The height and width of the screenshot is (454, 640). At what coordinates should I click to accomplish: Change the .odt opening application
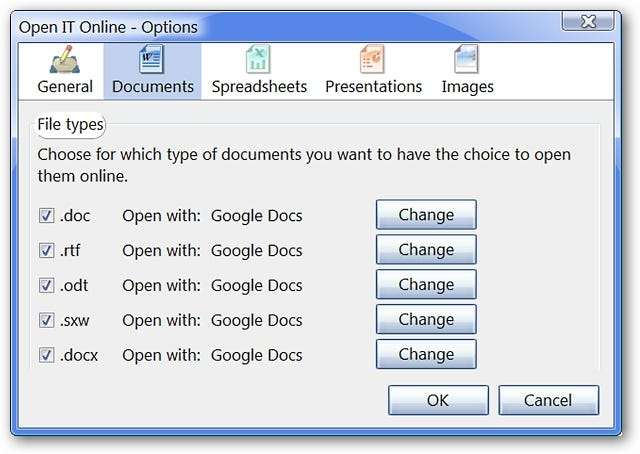(x=426, y=285)
